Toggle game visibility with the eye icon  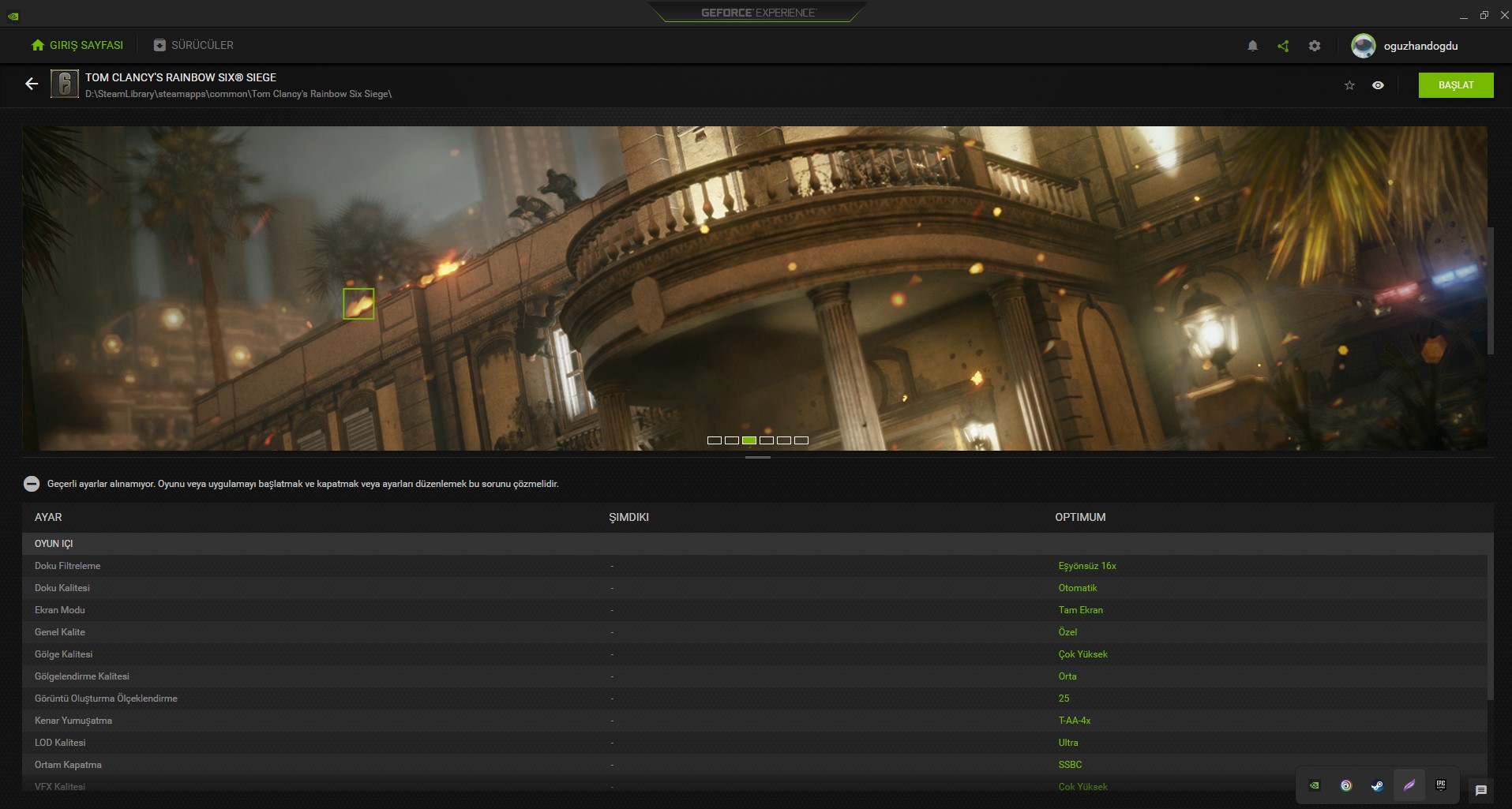click(1378, 85)
